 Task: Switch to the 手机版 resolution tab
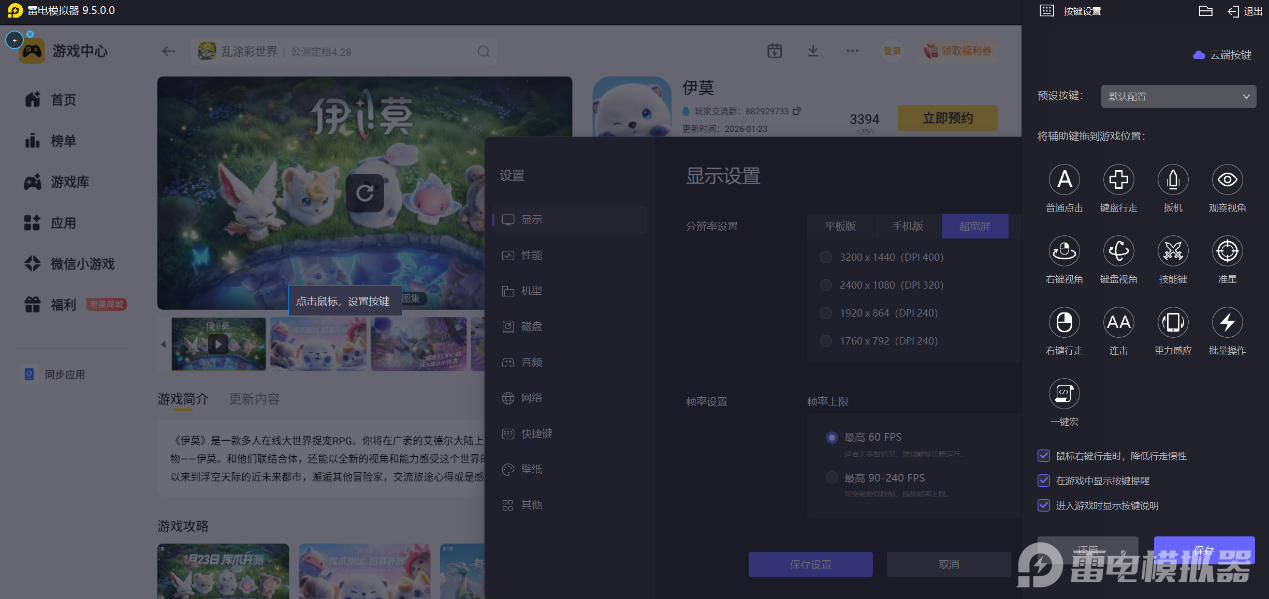click(x=908, y=226)
